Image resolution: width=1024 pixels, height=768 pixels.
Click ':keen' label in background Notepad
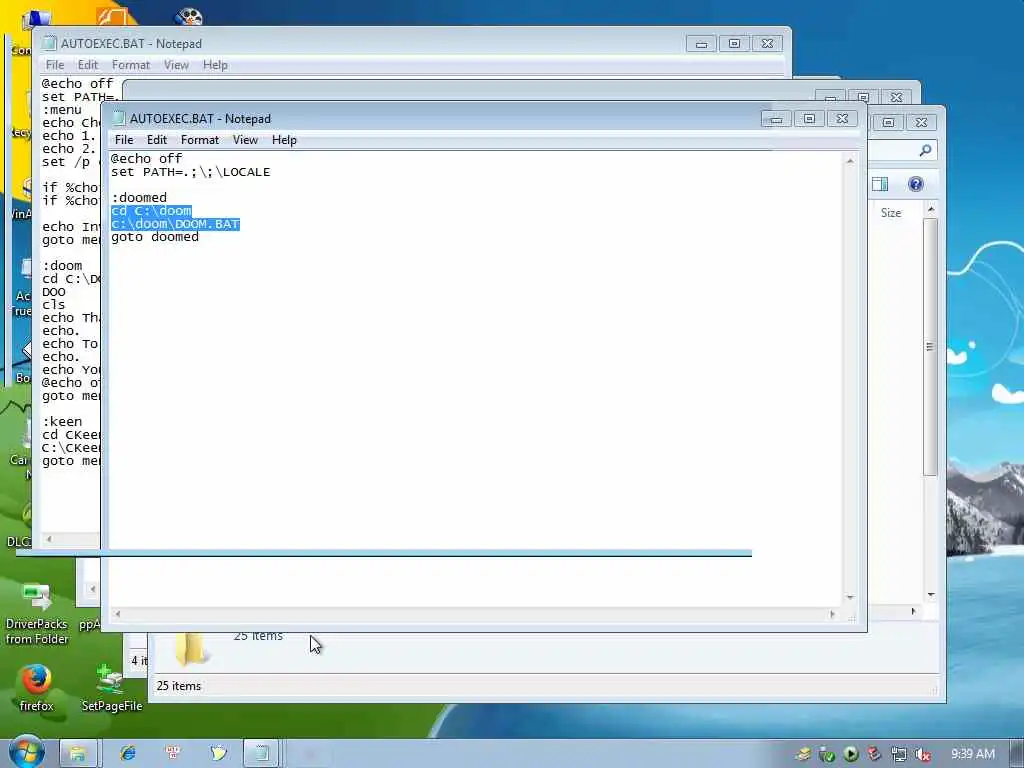click(x=62, y=422)
